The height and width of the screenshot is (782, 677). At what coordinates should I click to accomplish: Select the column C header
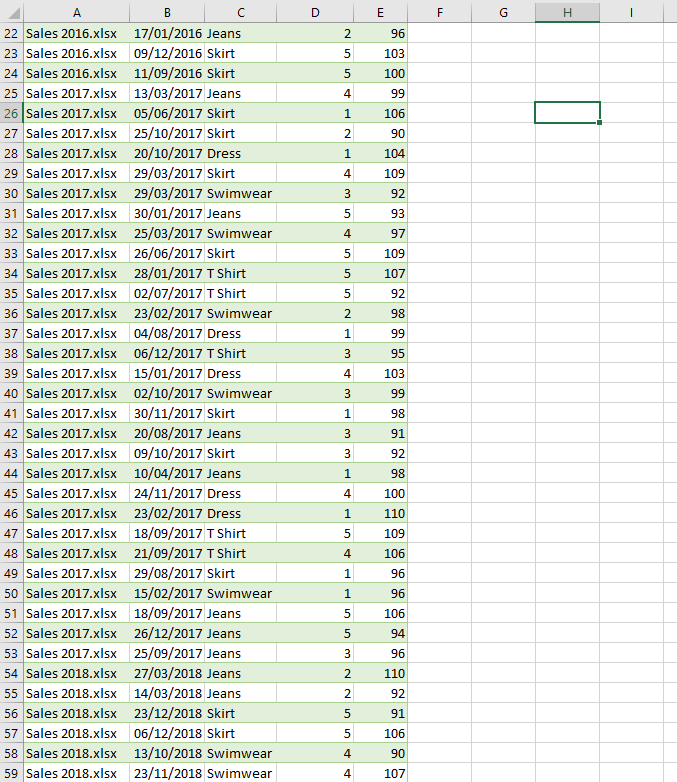pyautogui.click(x=241, y=12)
